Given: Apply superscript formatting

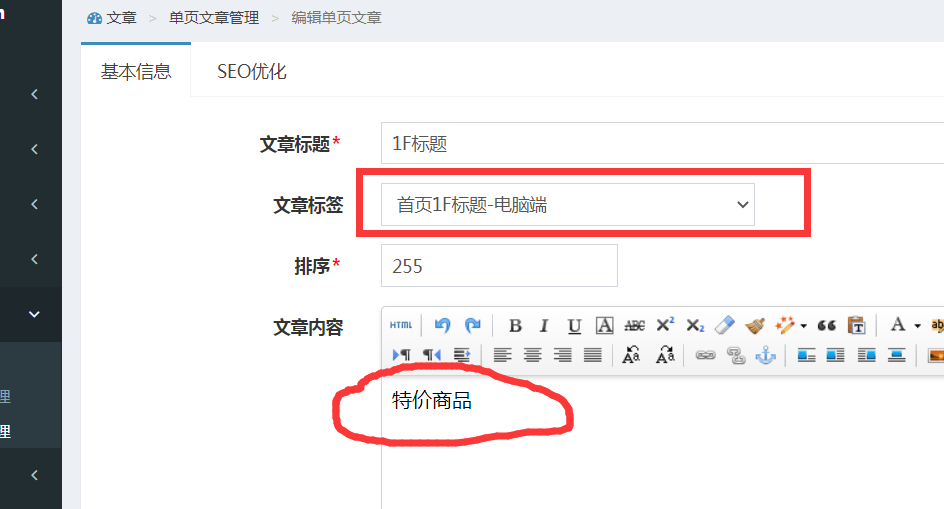Looking at the screenshot, I should click(665, 325).
